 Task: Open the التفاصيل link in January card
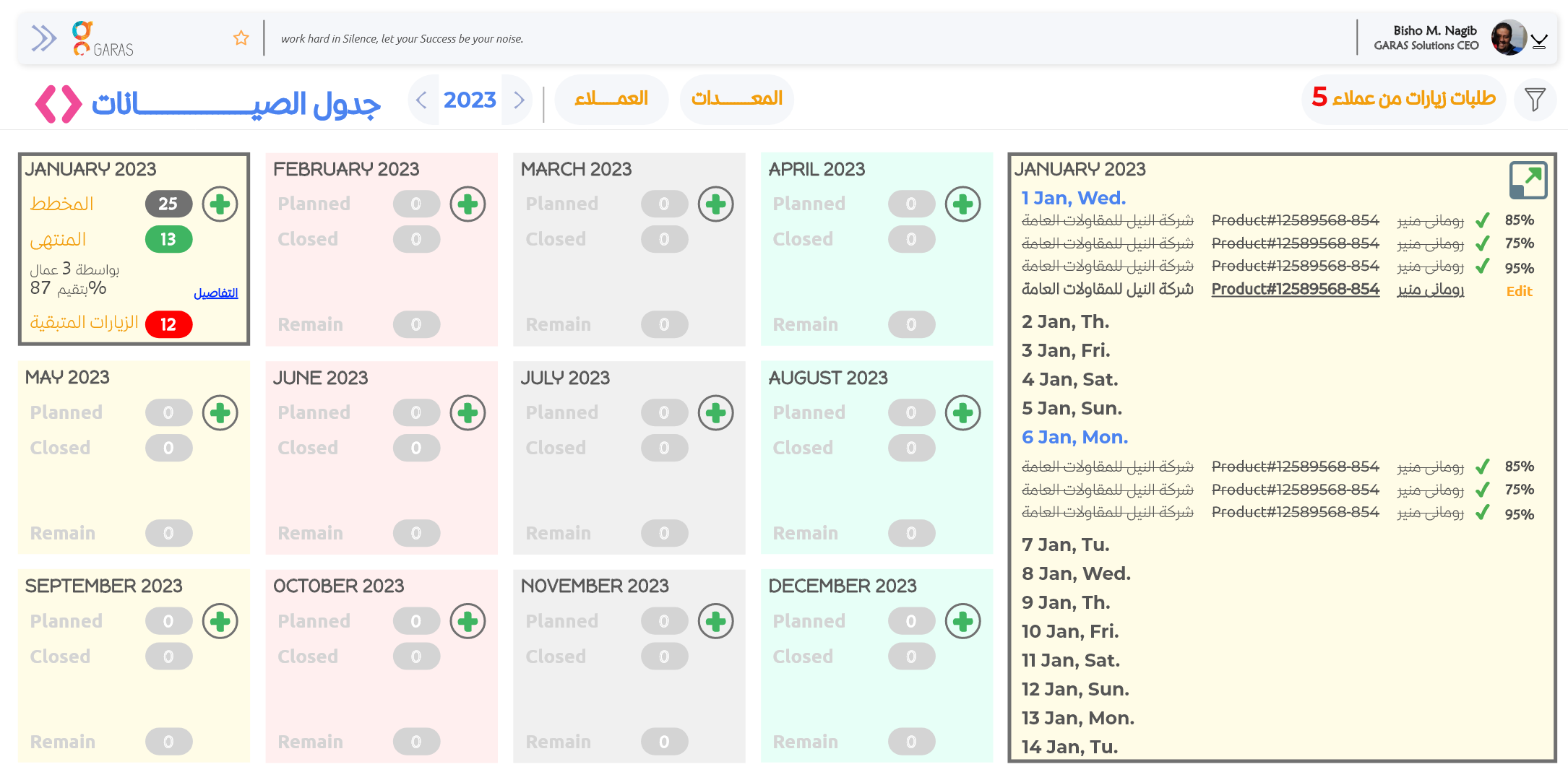pyautogui.click(x=215, y=292)
